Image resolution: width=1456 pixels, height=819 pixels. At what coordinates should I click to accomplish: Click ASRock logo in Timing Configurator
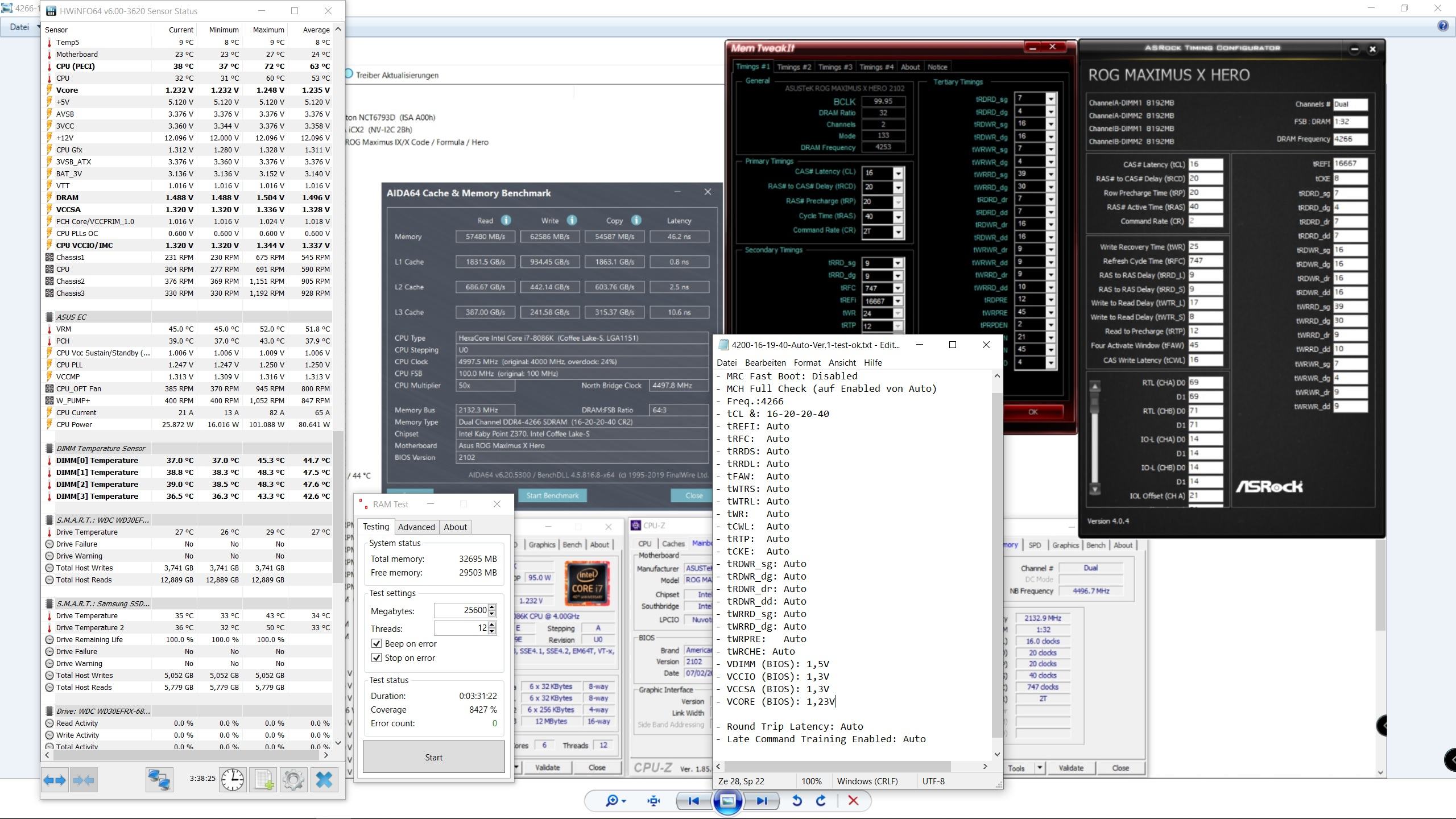click(x=1269, y=487)
